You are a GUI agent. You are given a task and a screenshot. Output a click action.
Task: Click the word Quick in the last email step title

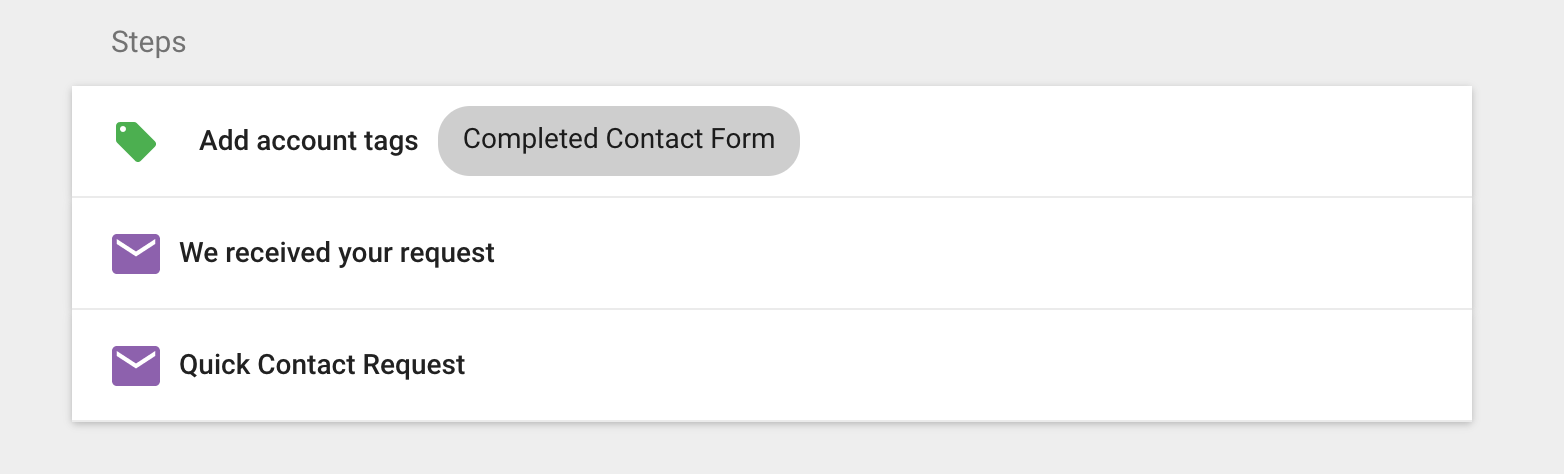pos(214,365)
